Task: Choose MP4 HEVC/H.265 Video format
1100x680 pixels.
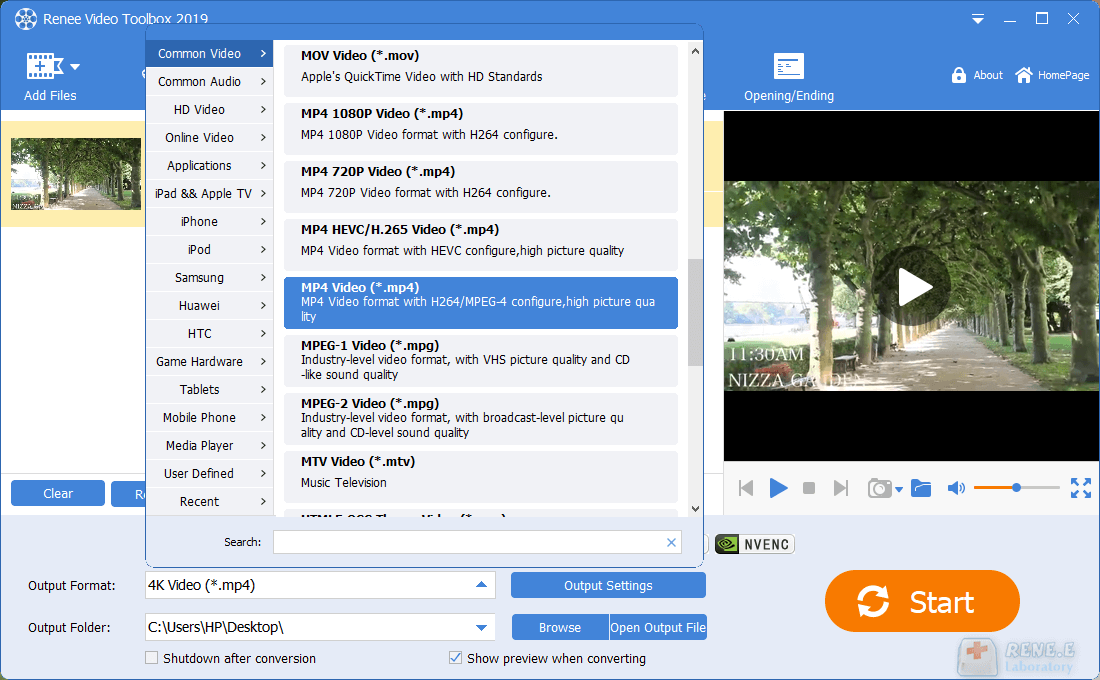Action: click(481, 245)
